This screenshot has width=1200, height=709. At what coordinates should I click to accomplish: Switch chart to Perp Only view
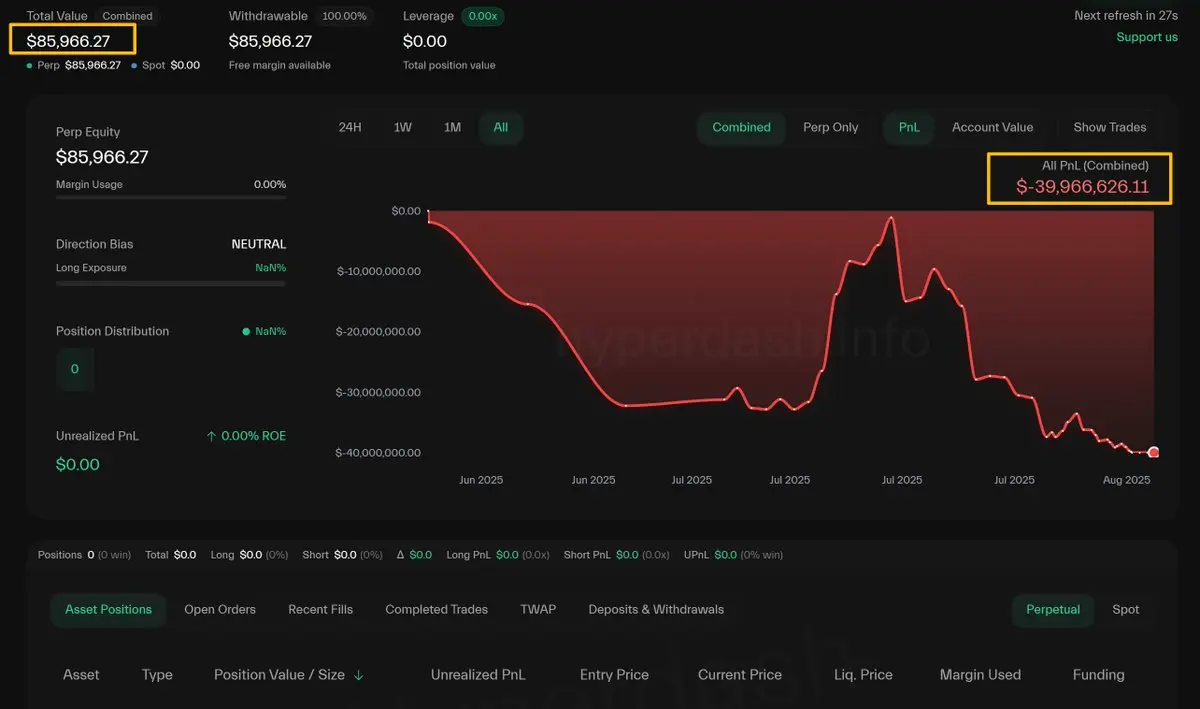pyautogui.click(x=831, y=127)
